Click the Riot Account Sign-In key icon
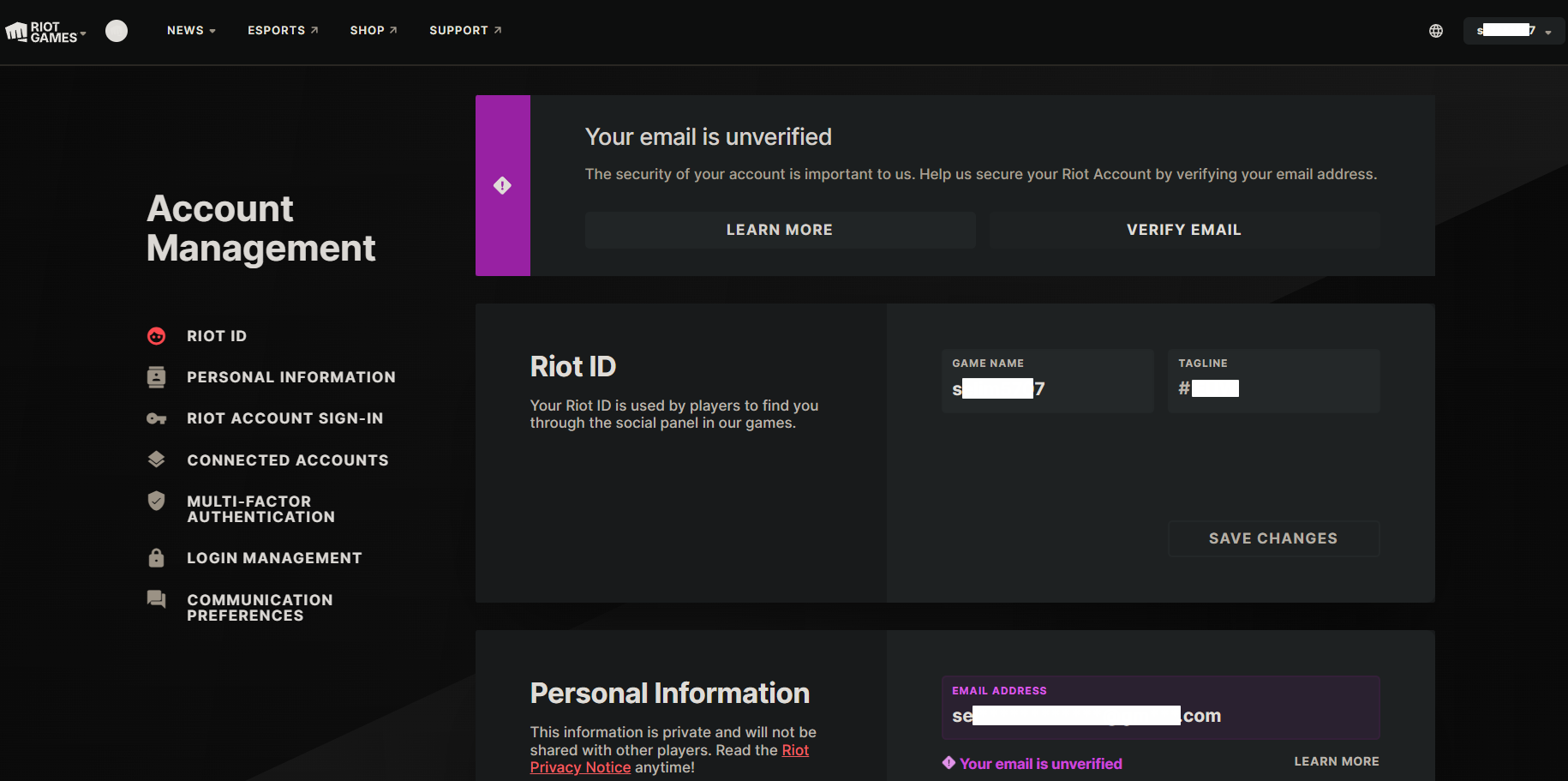Viewport: 1568px width, 781px height. tap(156, 418)
